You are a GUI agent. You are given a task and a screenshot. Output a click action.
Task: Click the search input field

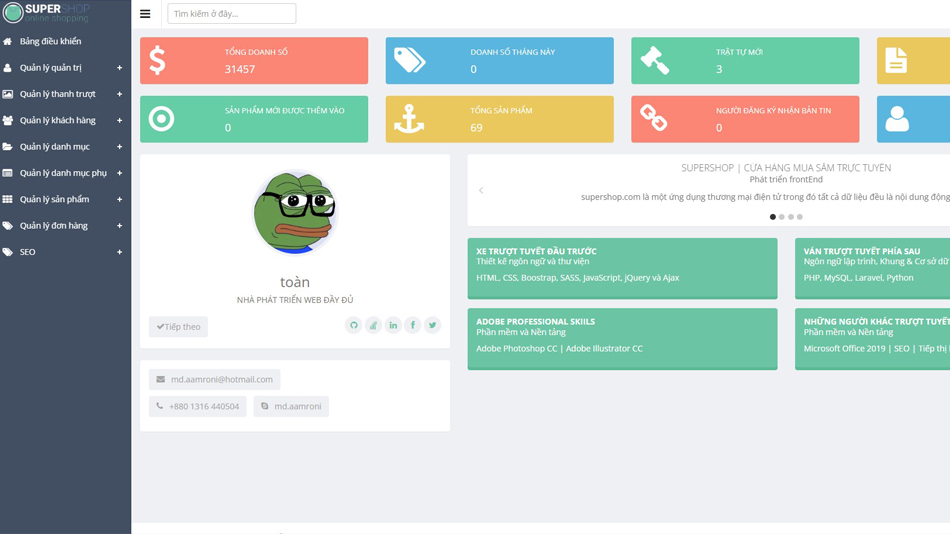click(231, 14)
